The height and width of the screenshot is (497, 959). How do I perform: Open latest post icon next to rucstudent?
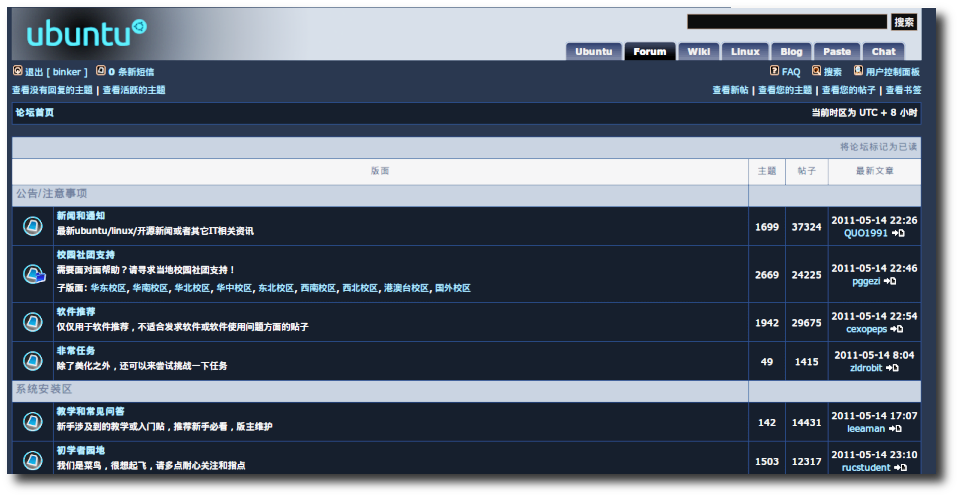(x=900, y=468)
